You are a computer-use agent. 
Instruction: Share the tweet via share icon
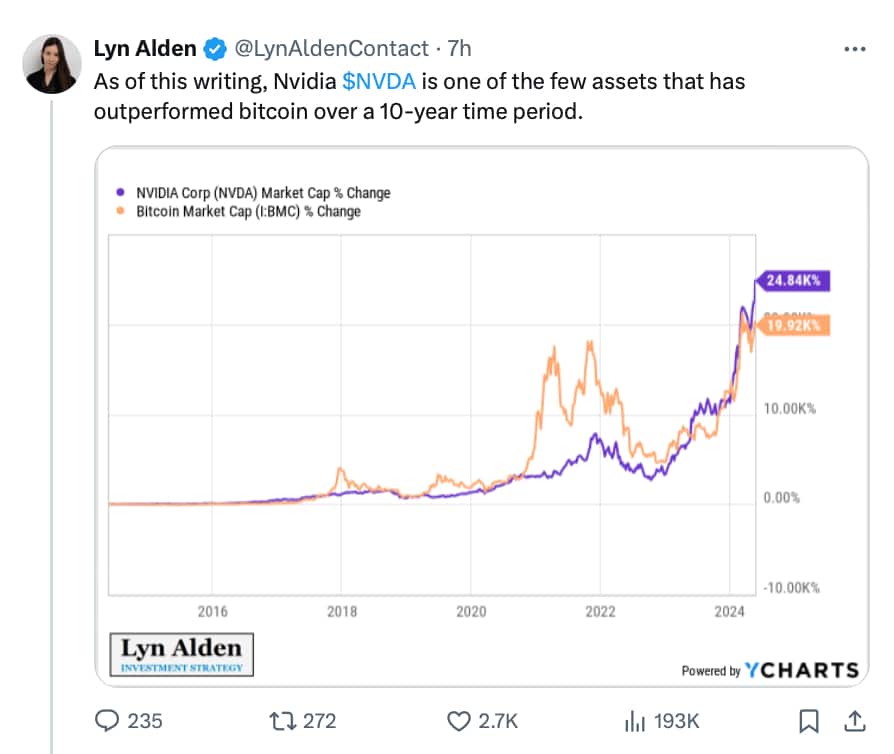pos(856,720)
